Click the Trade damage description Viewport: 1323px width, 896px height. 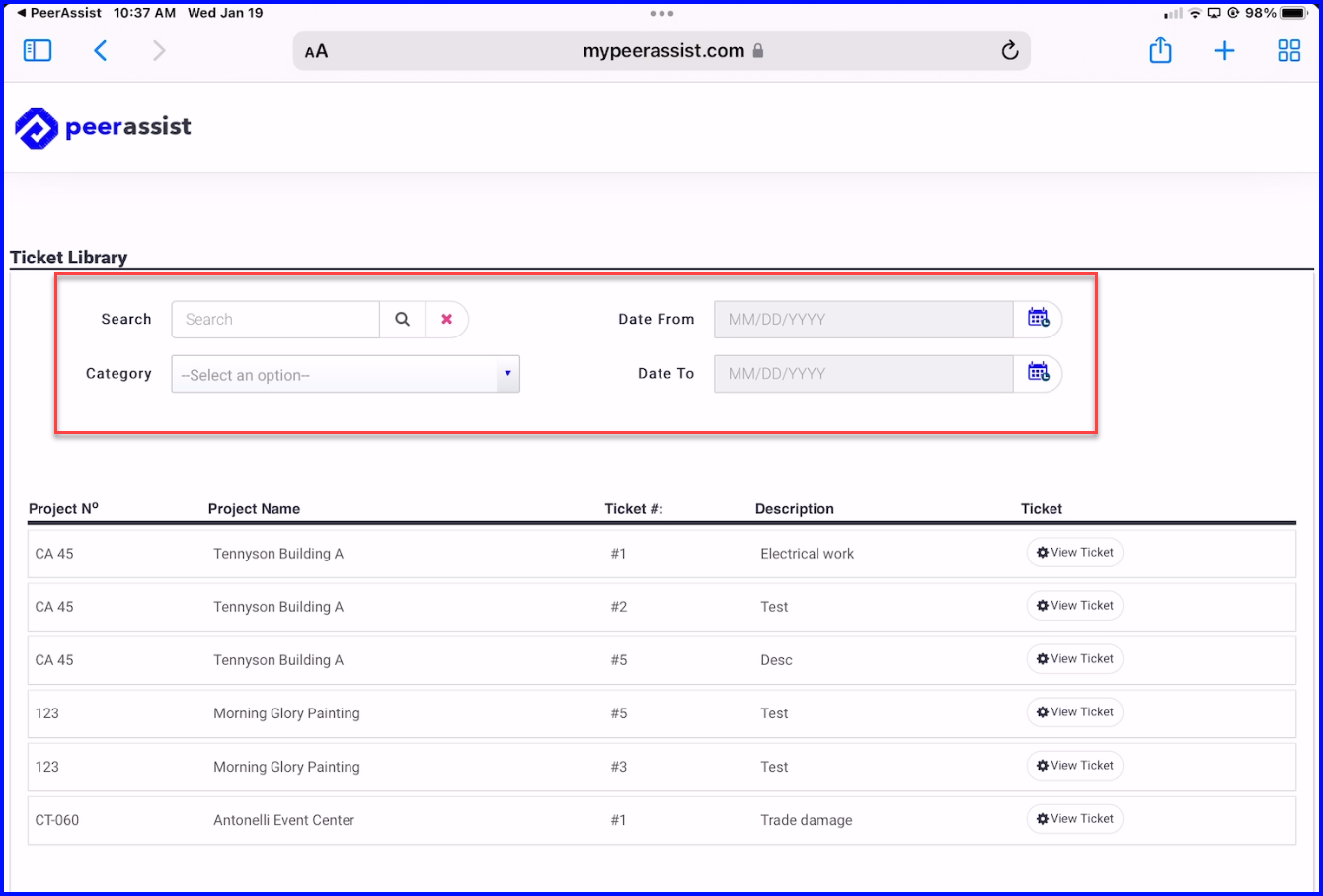[x=806, y=820]
